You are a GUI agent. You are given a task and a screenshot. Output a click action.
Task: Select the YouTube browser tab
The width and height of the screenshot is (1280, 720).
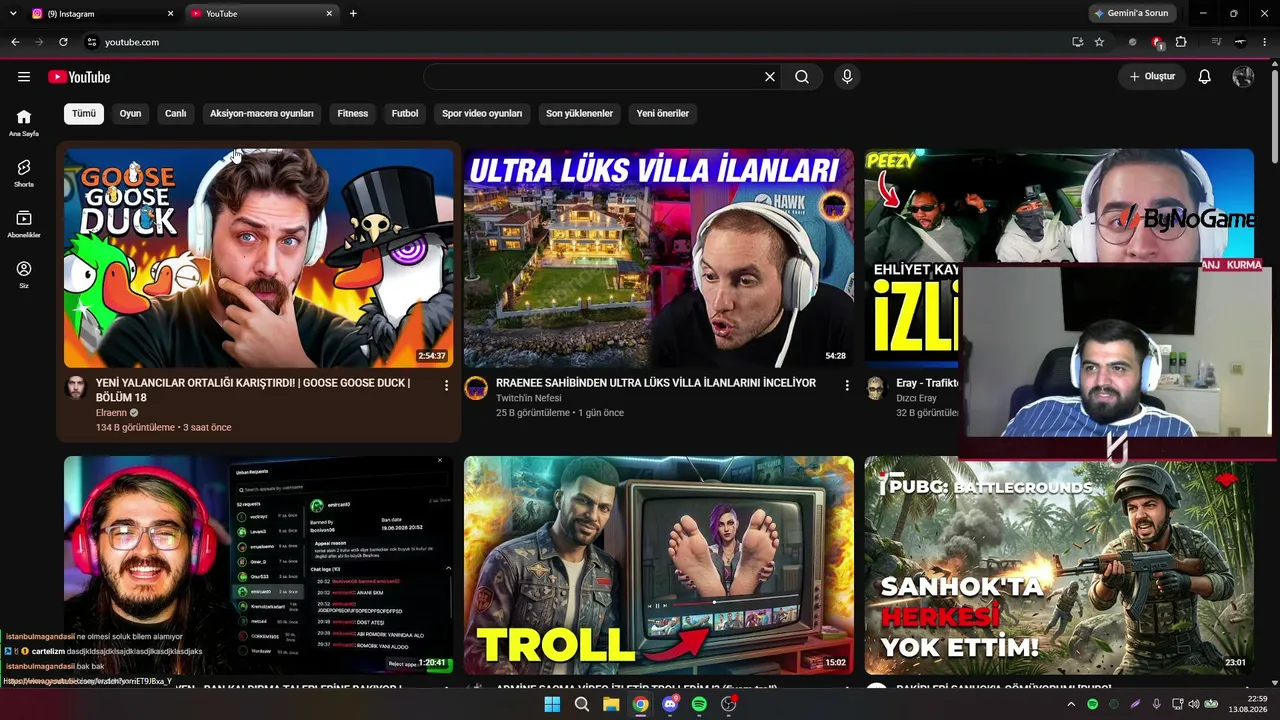point(262,14)
